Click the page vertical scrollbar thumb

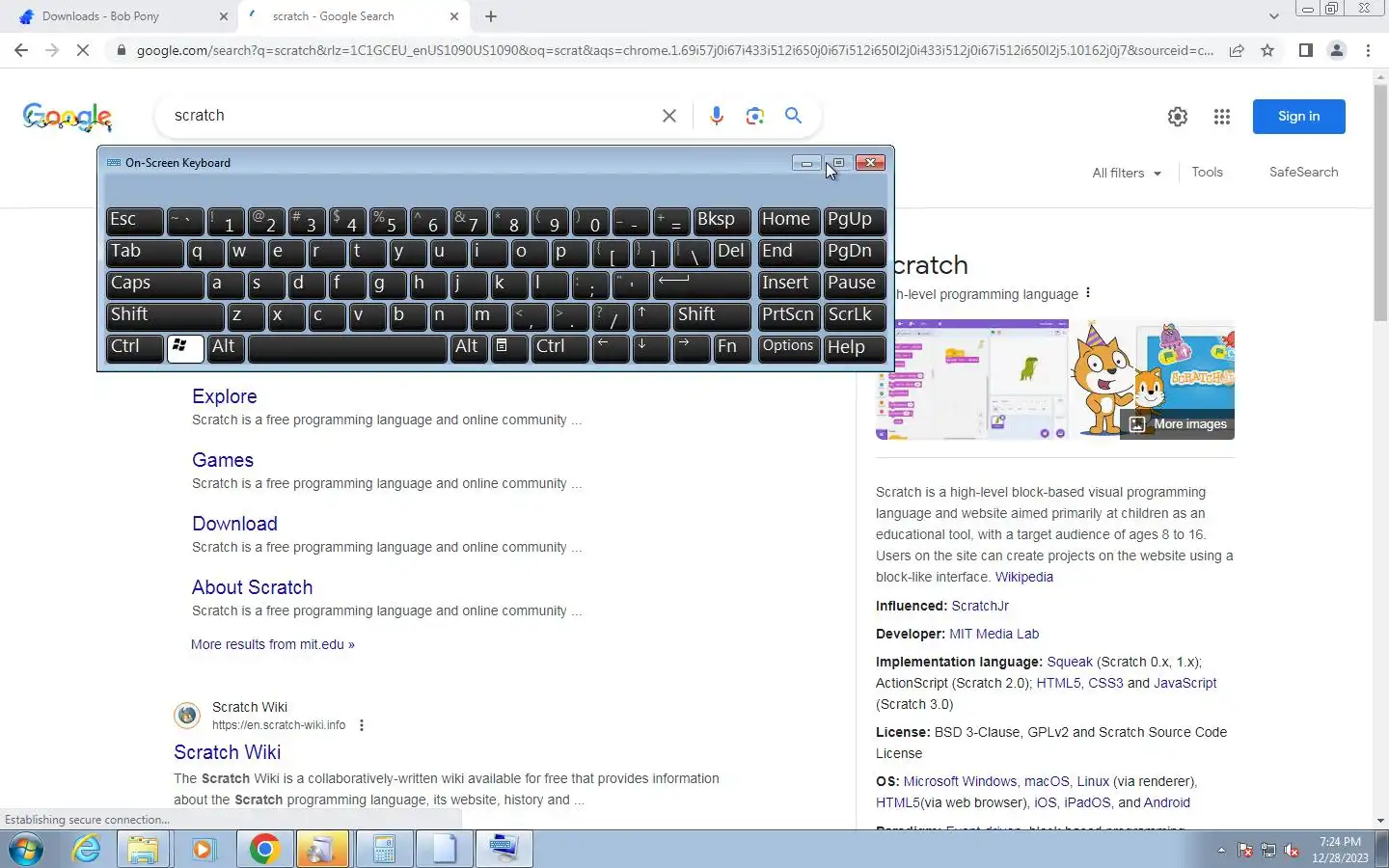pyautogui.click(x=1380, y=203)
